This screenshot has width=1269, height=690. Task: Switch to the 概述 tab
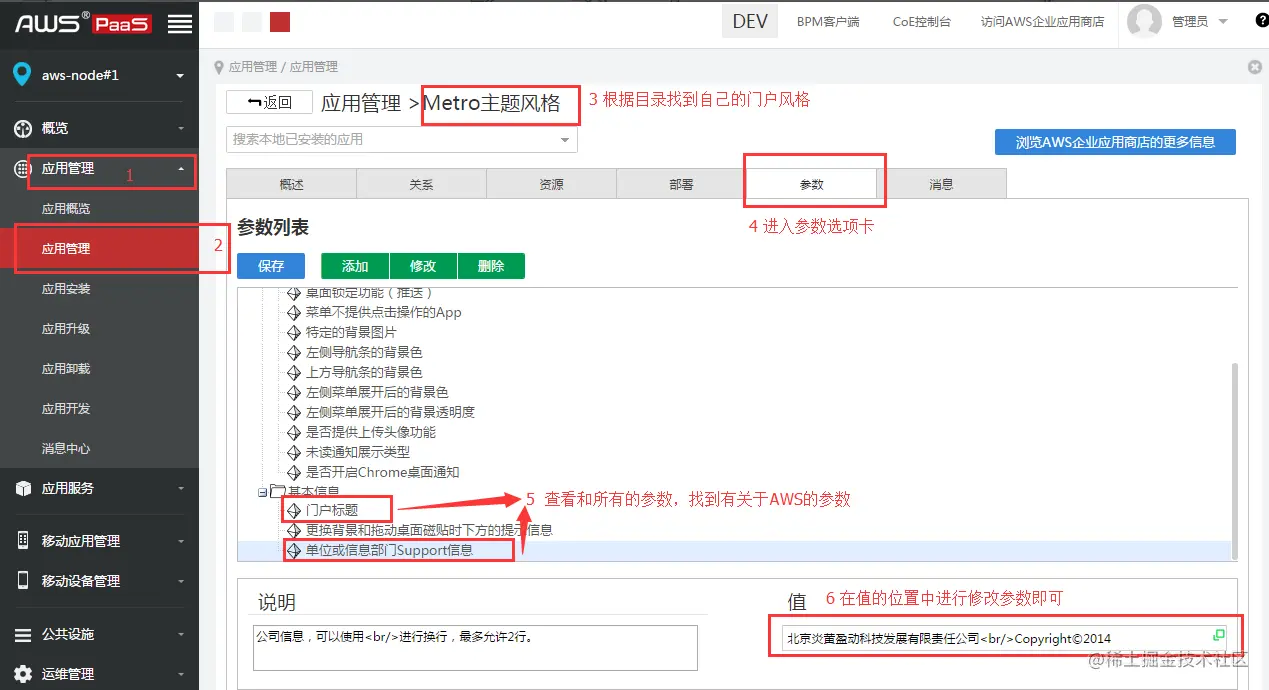click(x=291, y=184)
